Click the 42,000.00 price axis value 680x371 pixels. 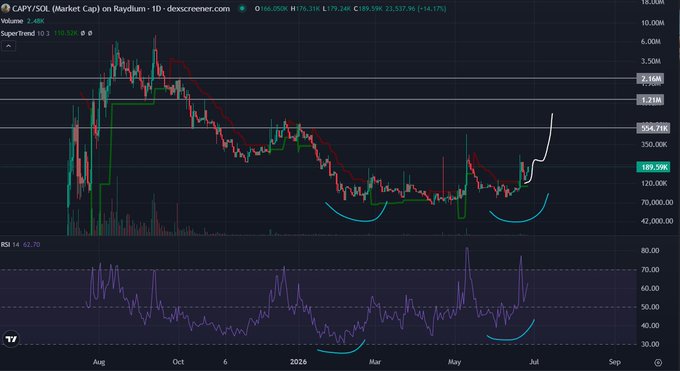(x=657, y=221)
